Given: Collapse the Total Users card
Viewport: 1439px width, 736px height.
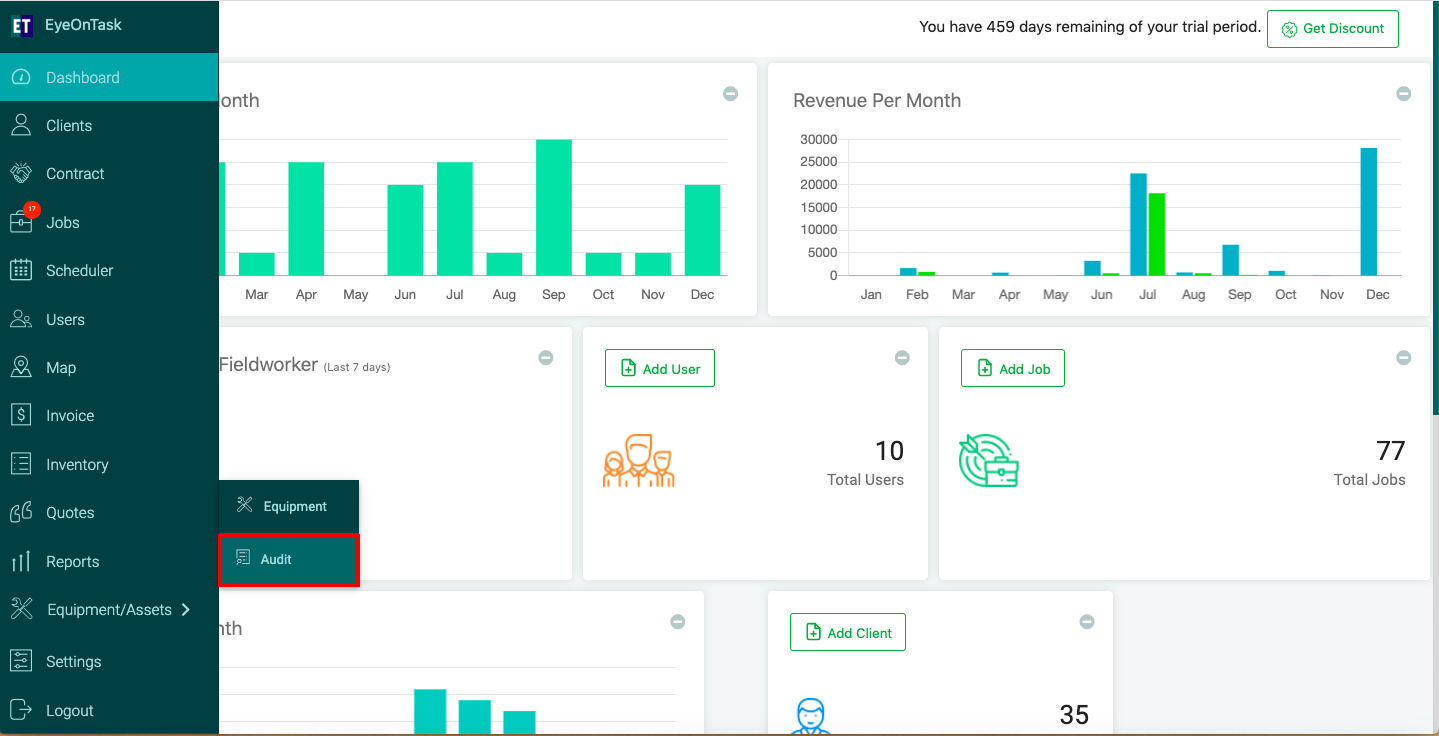Looking at the screenshot, I should pos(902,357).
